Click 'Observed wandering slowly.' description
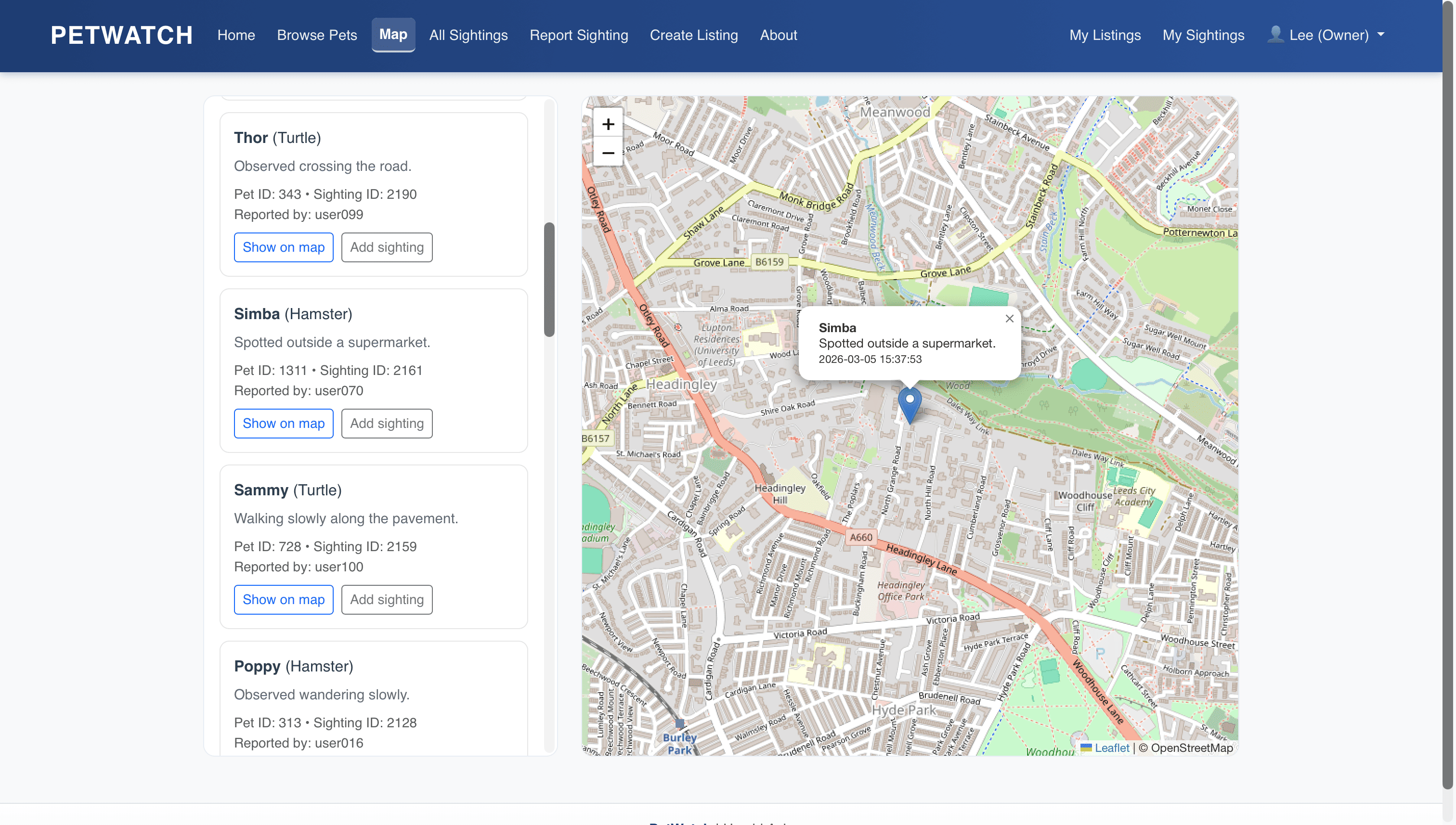Viewport: 1456px width, 825px height. (x=321, y=695)
